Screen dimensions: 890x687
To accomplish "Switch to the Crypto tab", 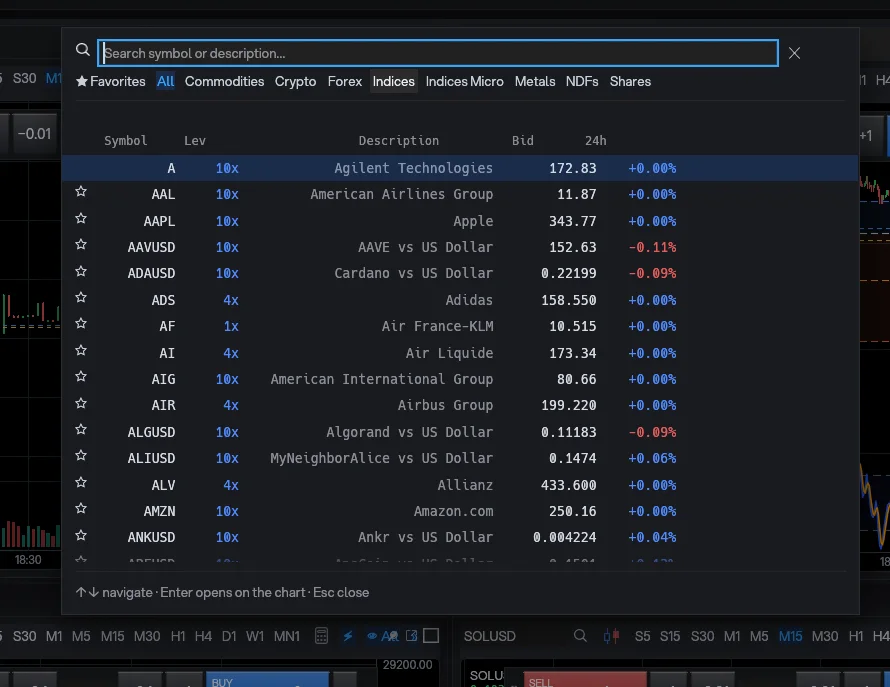I will click(x=295, y=82).
